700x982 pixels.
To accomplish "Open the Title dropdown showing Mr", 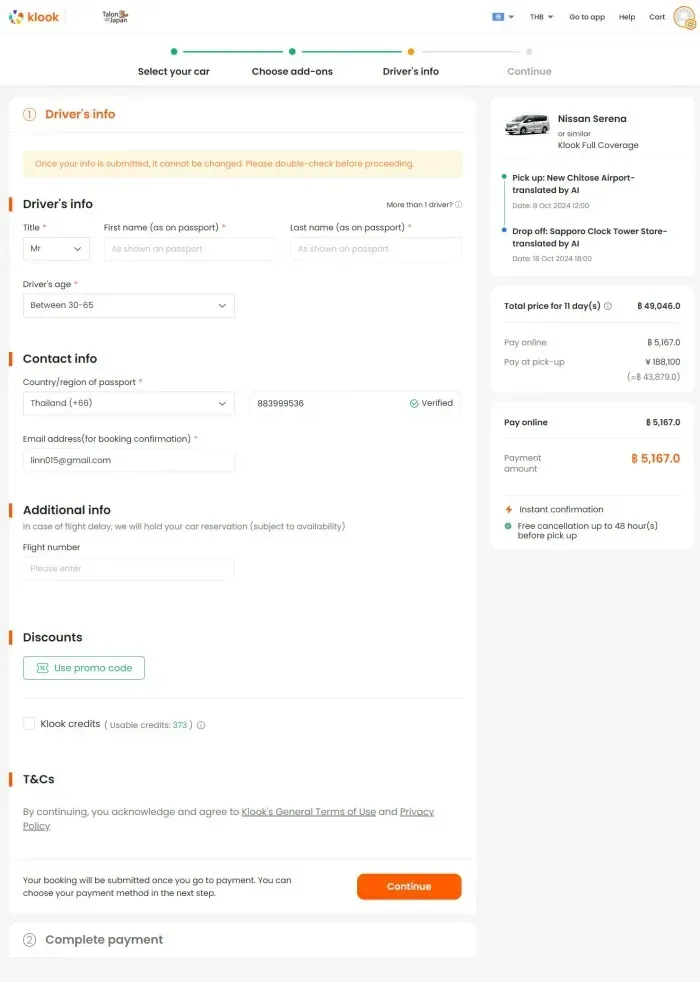I will [x=56, y=249].
